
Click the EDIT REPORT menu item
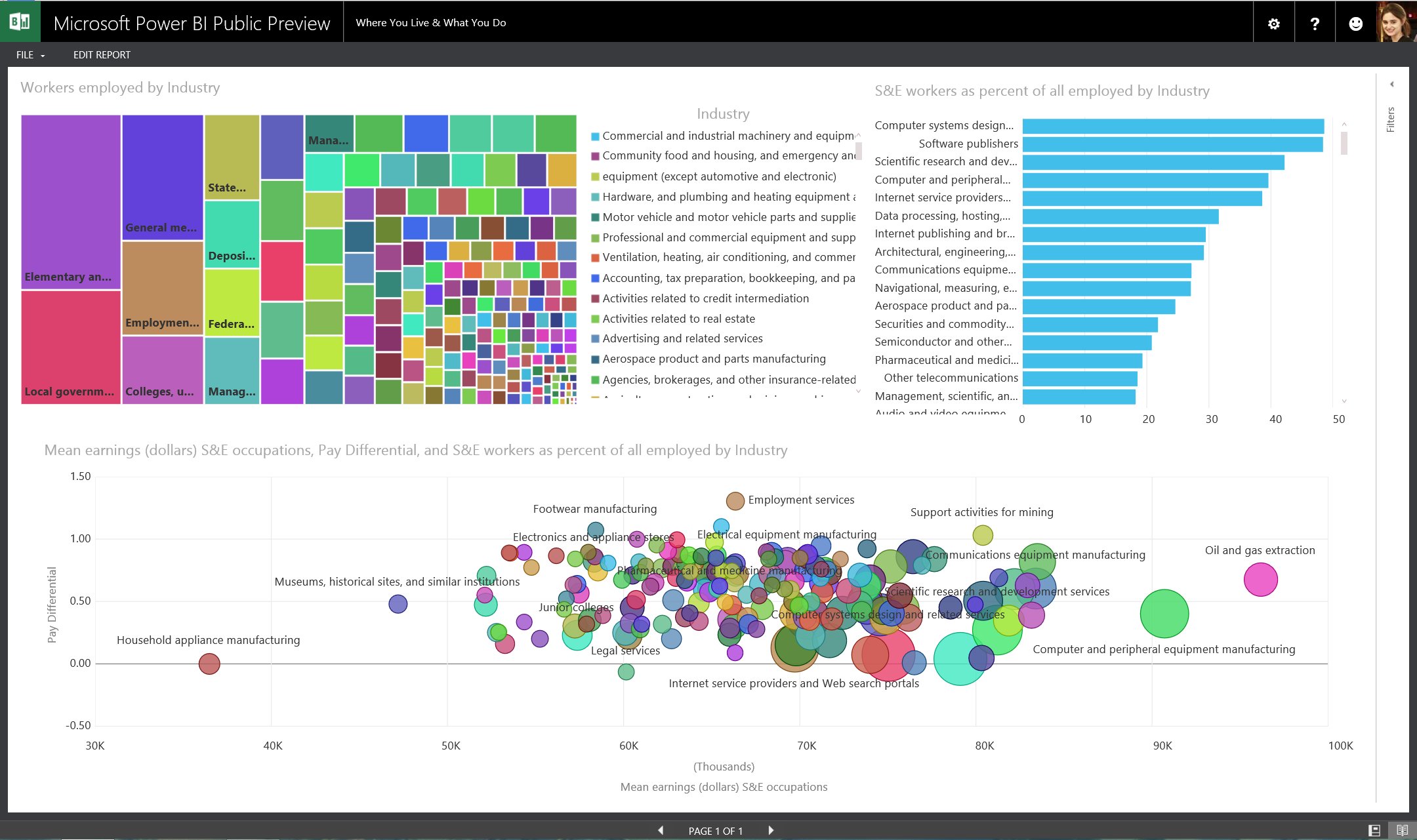(102, 54)
